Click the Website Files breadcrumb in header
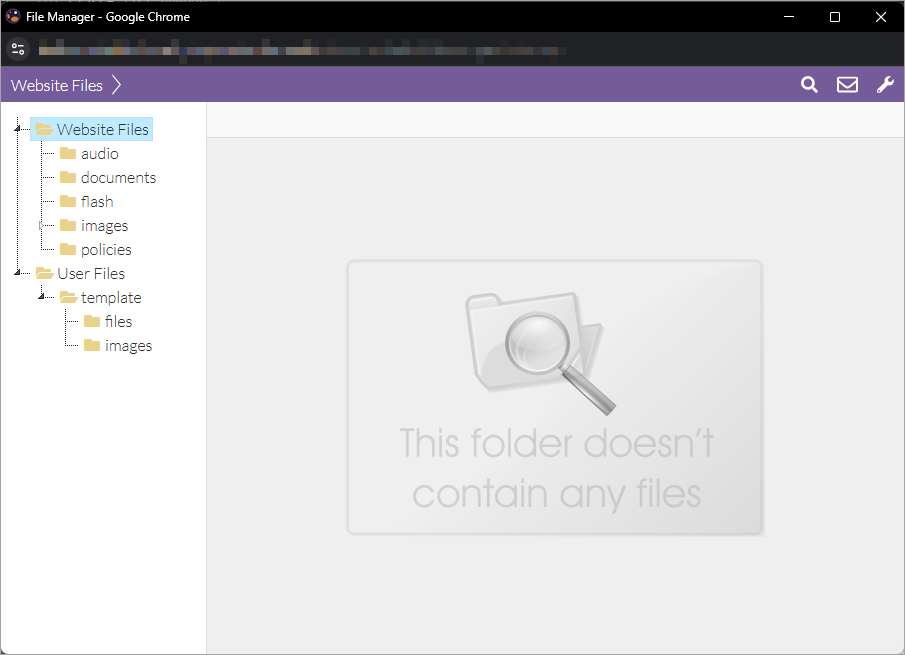The image size is (905, 655). point(57,85)
